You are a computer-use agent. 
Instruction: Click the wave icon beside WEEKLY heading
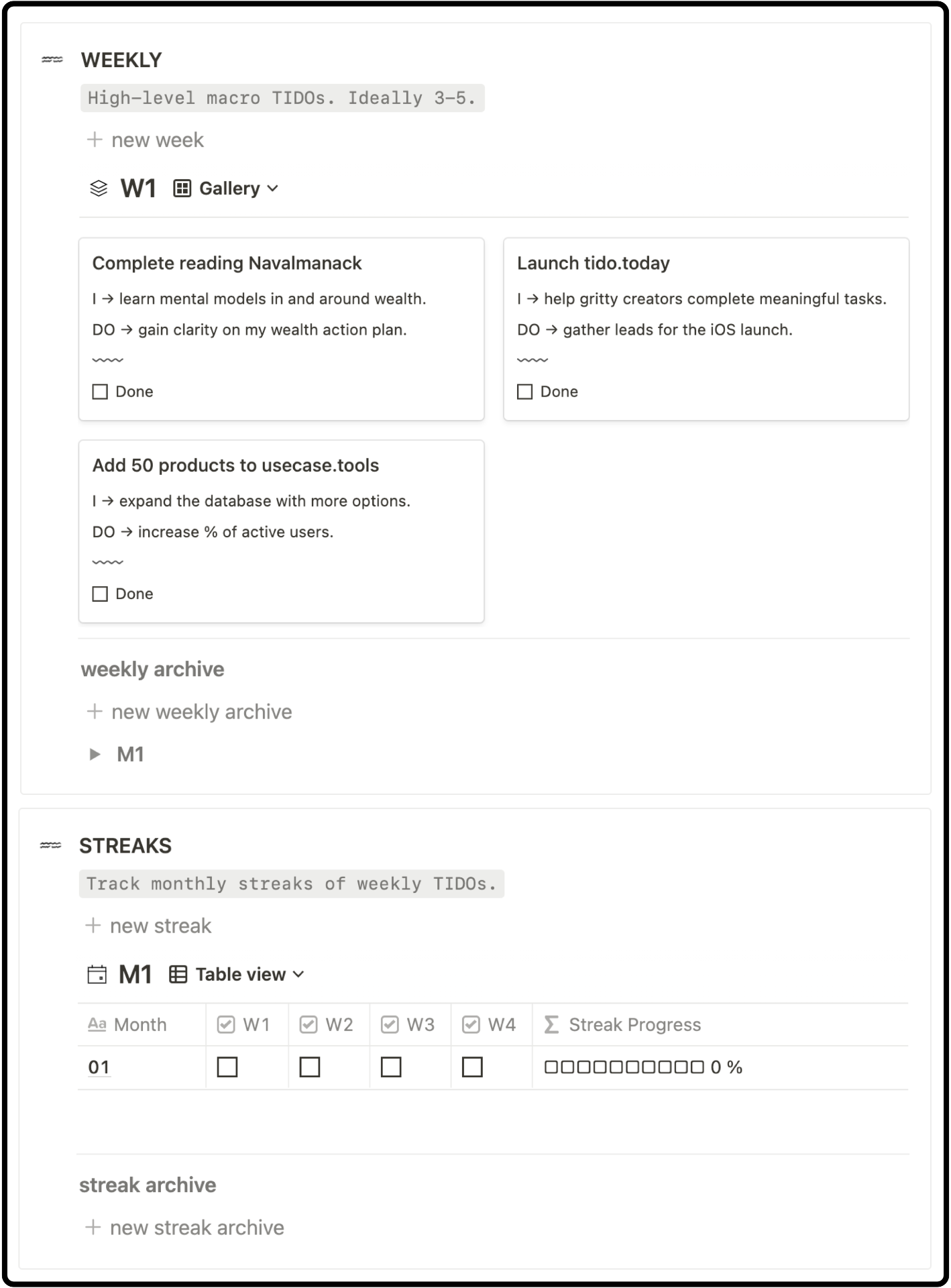pos(52,60)
